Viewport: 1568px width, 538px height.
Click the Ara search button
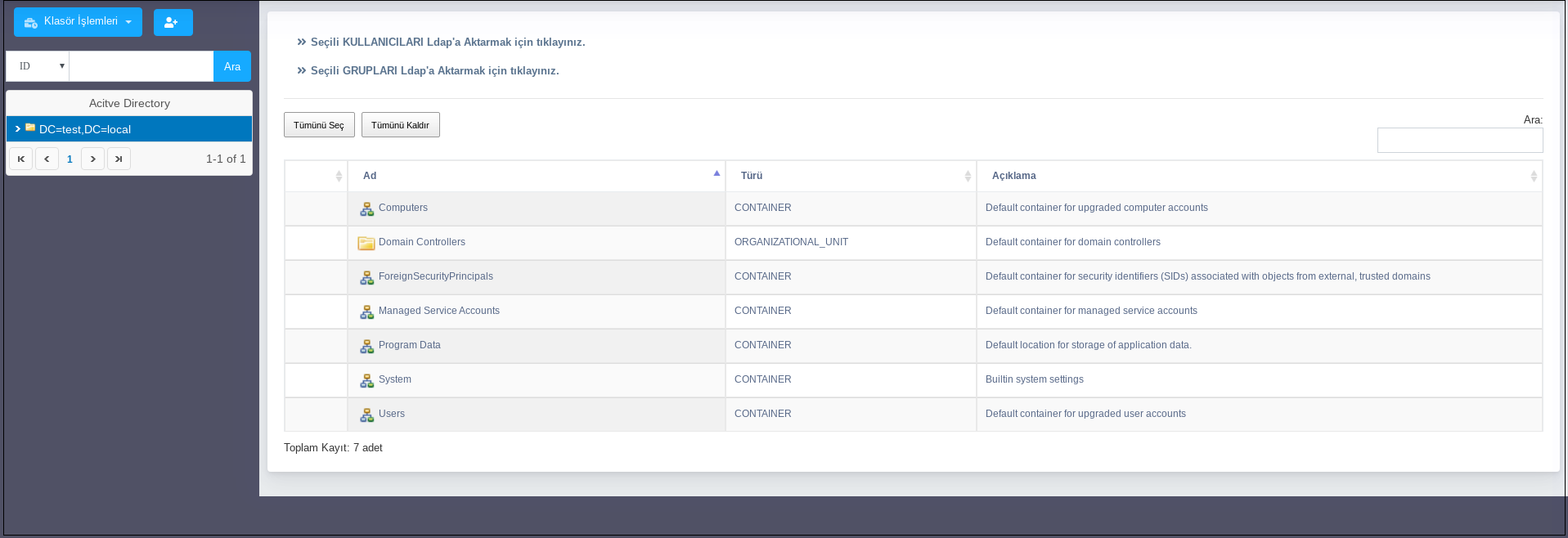232,66
